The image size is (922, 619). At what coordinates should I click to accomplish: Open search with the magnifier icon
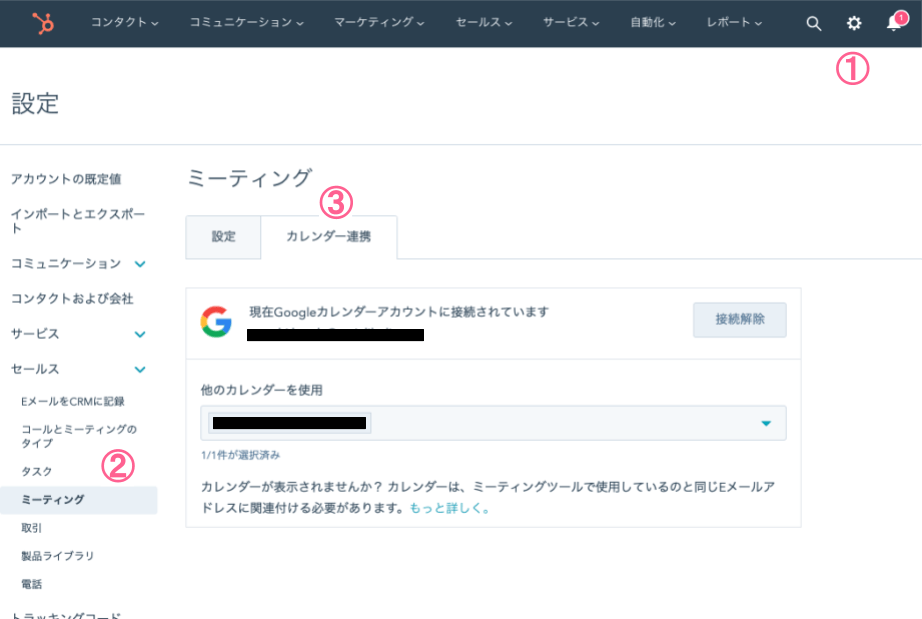[x=814, y=23]
